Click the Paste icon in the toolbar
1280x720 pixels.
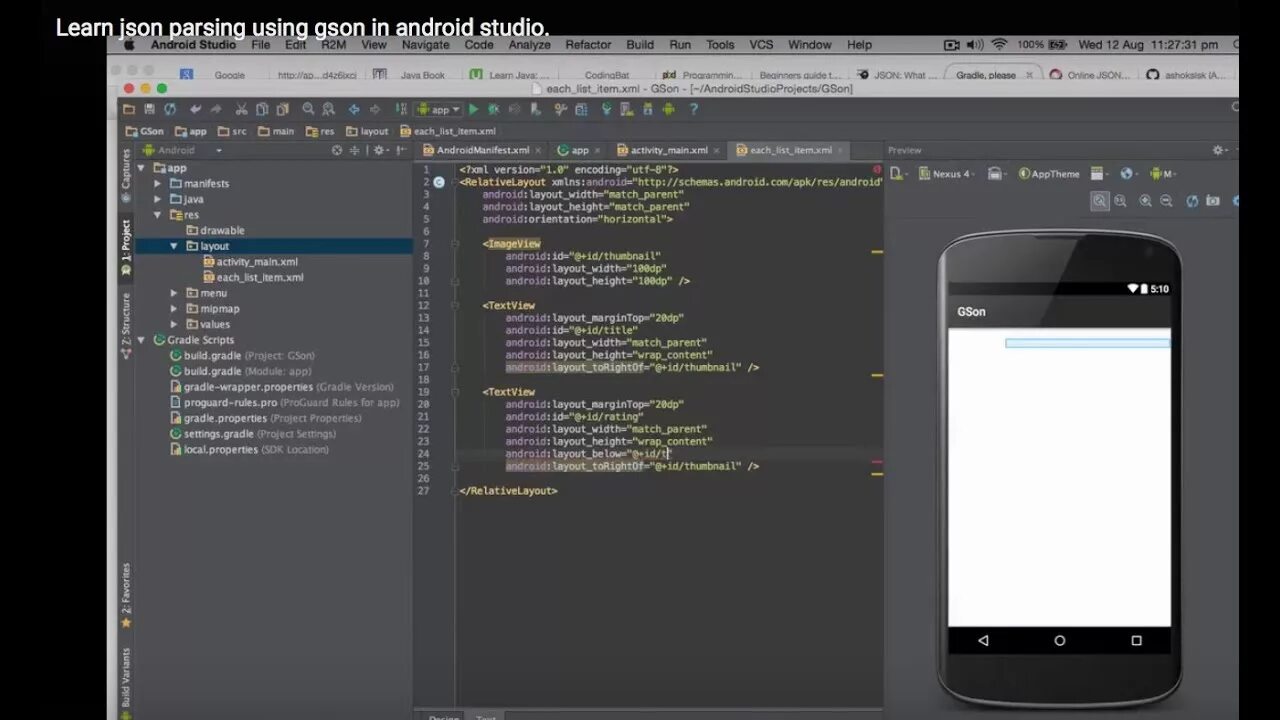283,109
